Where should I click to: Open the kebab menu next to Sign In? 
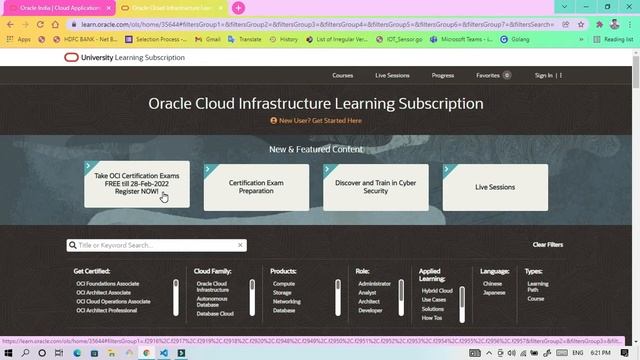[561, 76]
